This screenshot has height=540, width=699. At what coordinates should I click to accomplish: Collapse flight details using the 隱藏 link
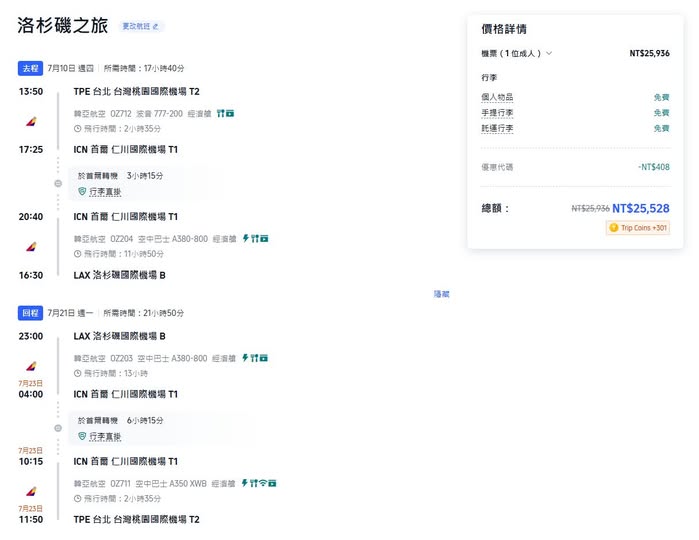coord(441,294)
